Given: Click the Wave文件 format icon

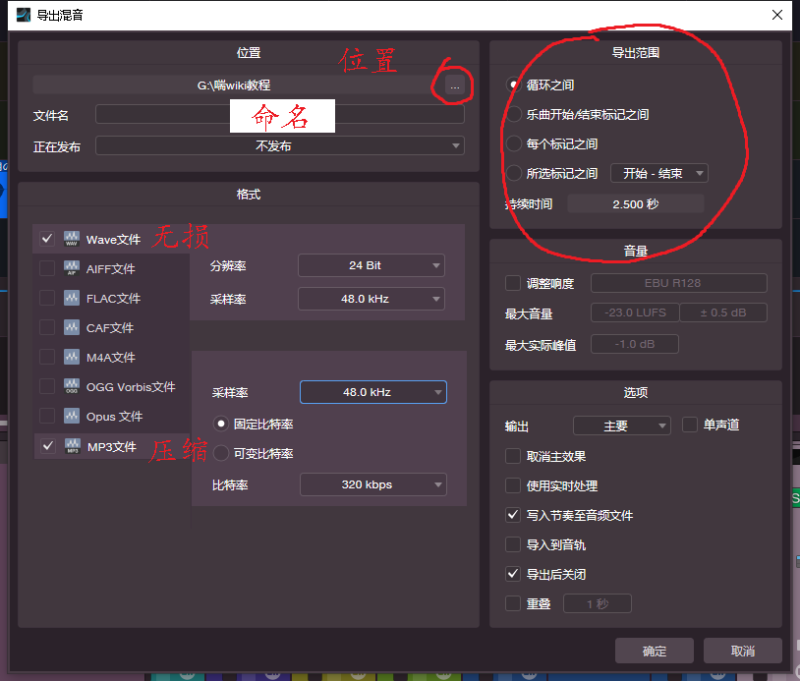Looking at the screenshot, I should pos(72,240).
